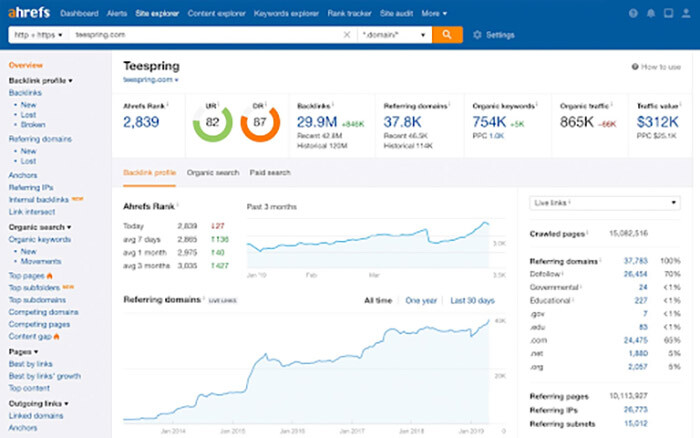Image resolution: width=700 pixels, height=438 pixels.
Task: Open Alerts in the top navigation
Action: pos(117,13)
